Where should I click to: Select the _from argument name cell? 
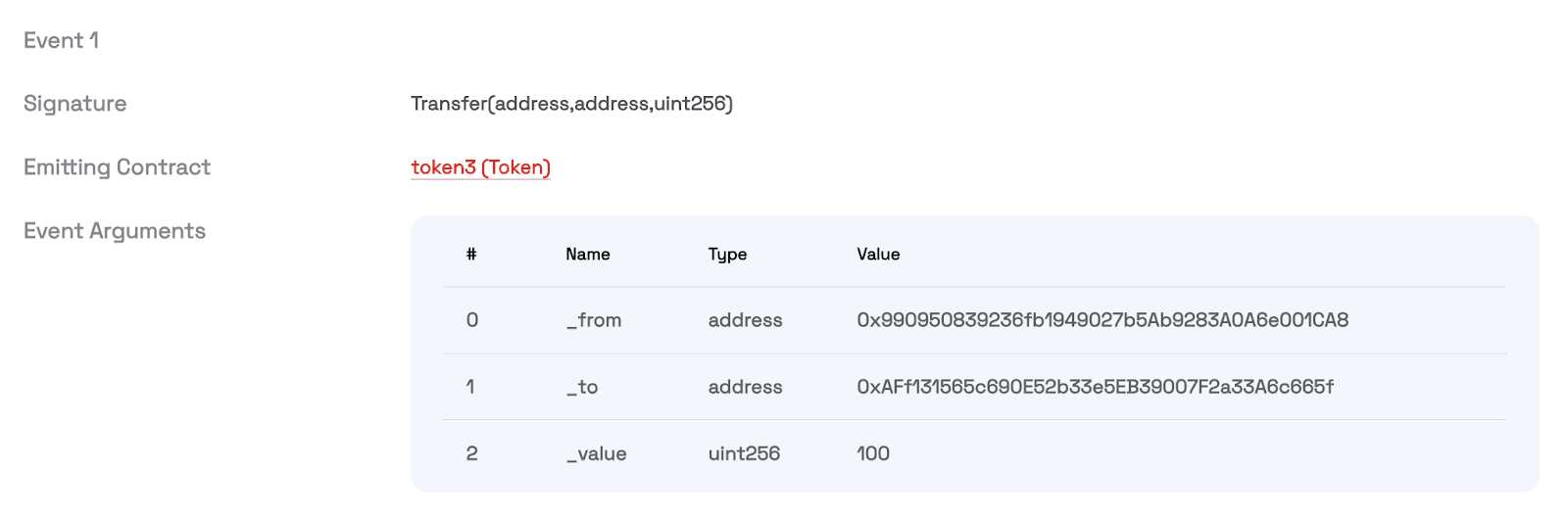pos(594,320)
